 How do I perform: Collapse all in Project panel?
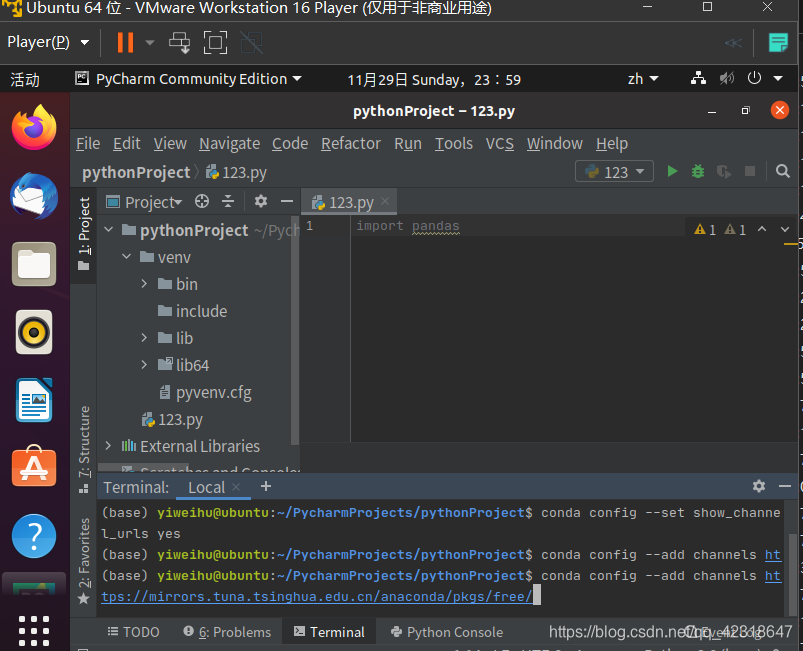(x=228, y=201)
